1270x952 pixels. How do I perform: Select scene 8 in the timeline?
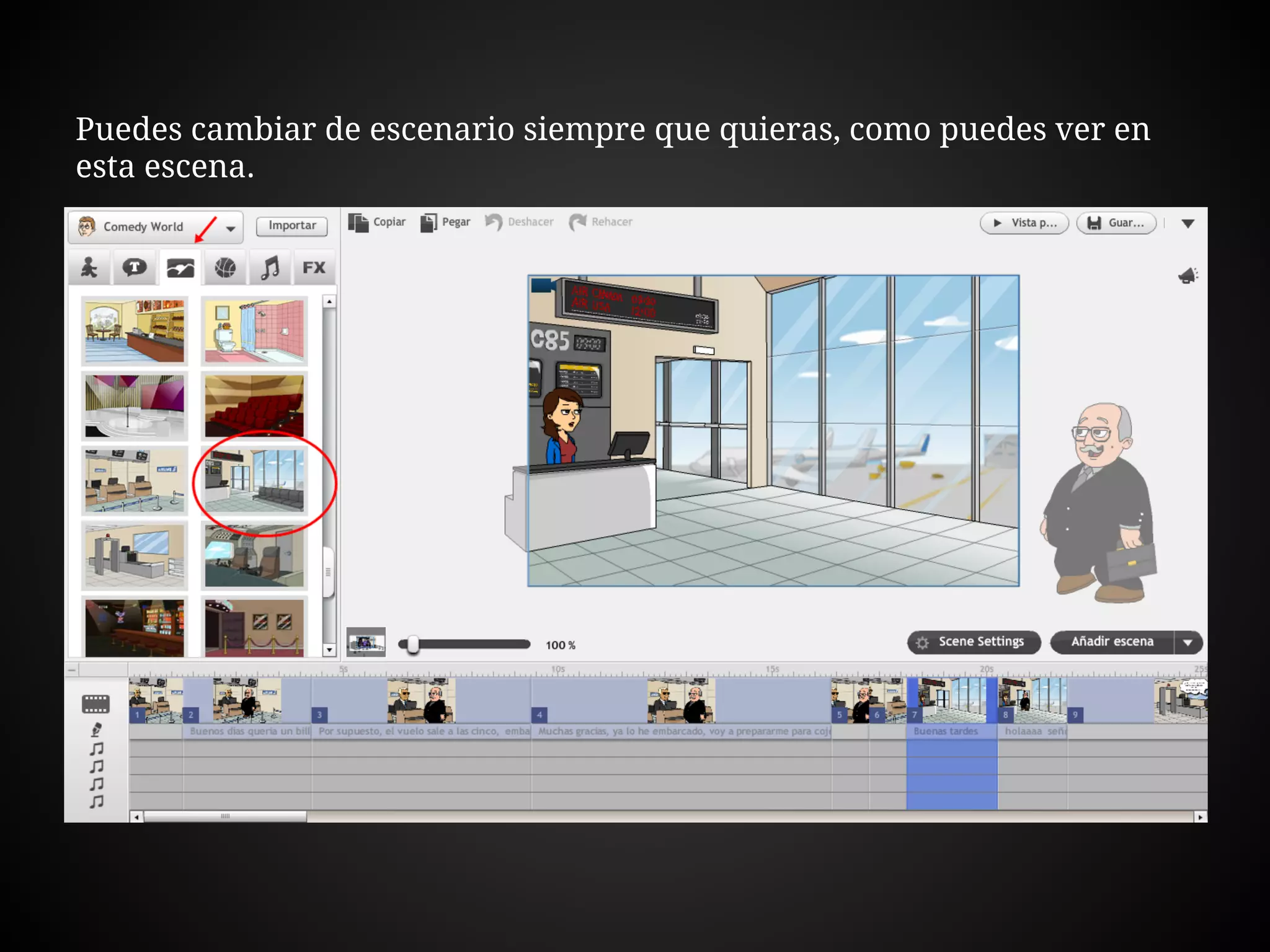(1032, 700)
